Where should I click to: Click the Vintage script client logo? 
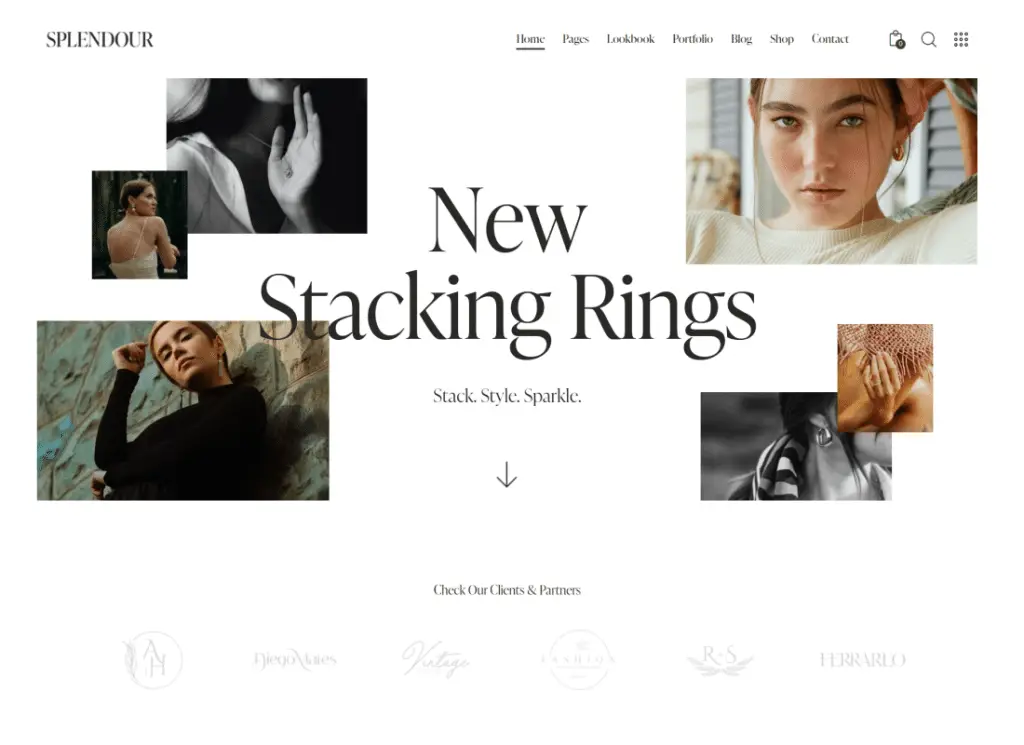436,659
